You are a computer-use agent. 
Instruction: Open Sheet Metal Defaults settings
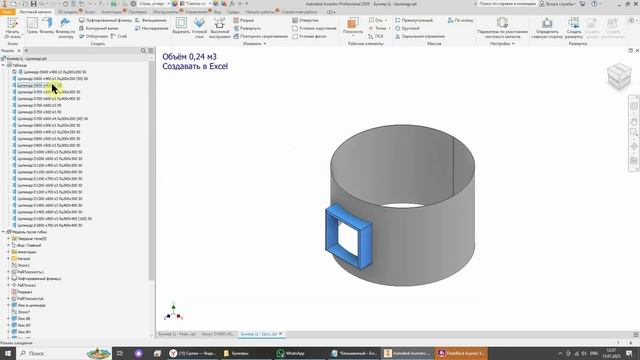tap(502, 28)
